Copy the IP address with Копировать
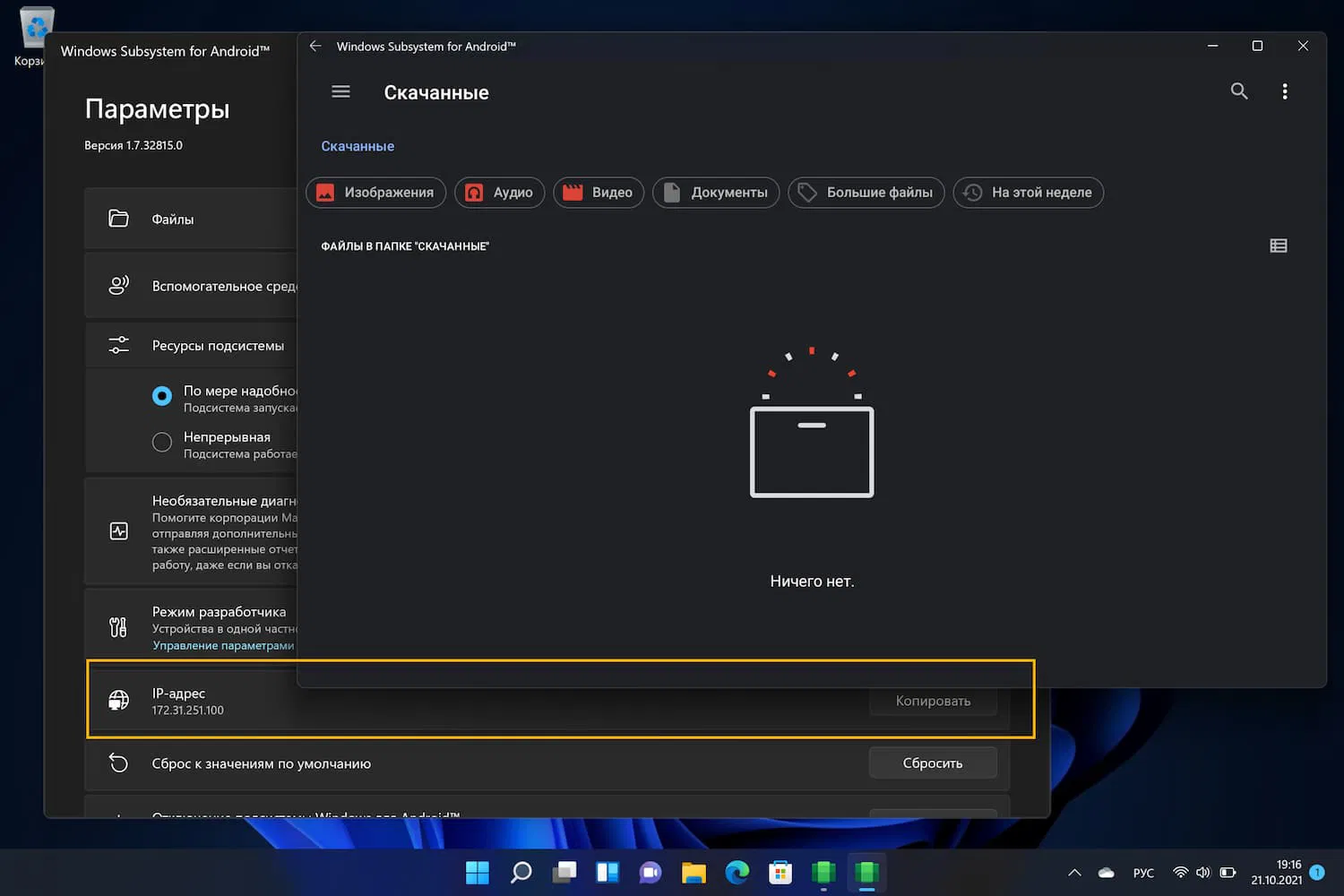This screenshot has width=1344, height=896. pos(933,701)
